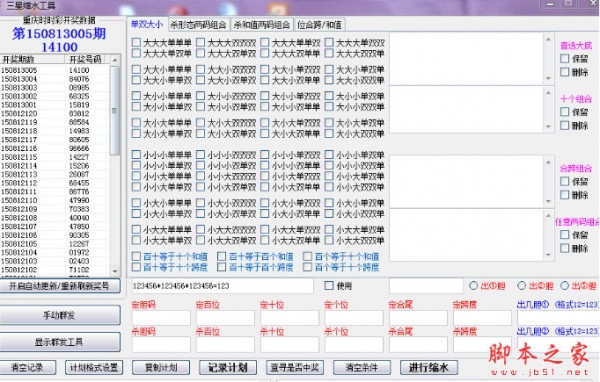Click 任意两码组合 text box scroll-down arrow
The image size is (600, 382).
pyautogui.click(x=548, y=255)
